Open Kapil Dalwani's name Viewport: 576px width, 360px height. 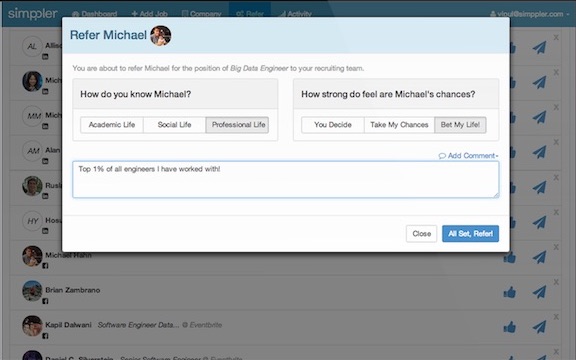click(68, 325)
